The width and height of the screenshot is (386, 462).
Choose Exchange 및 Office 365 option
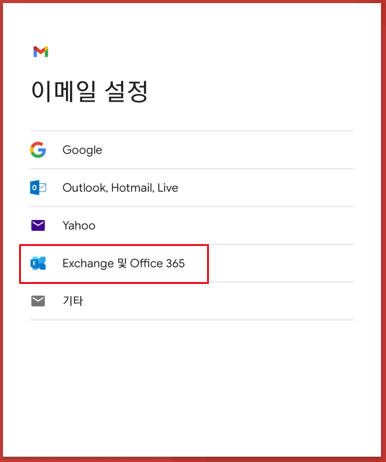point(192,263)
